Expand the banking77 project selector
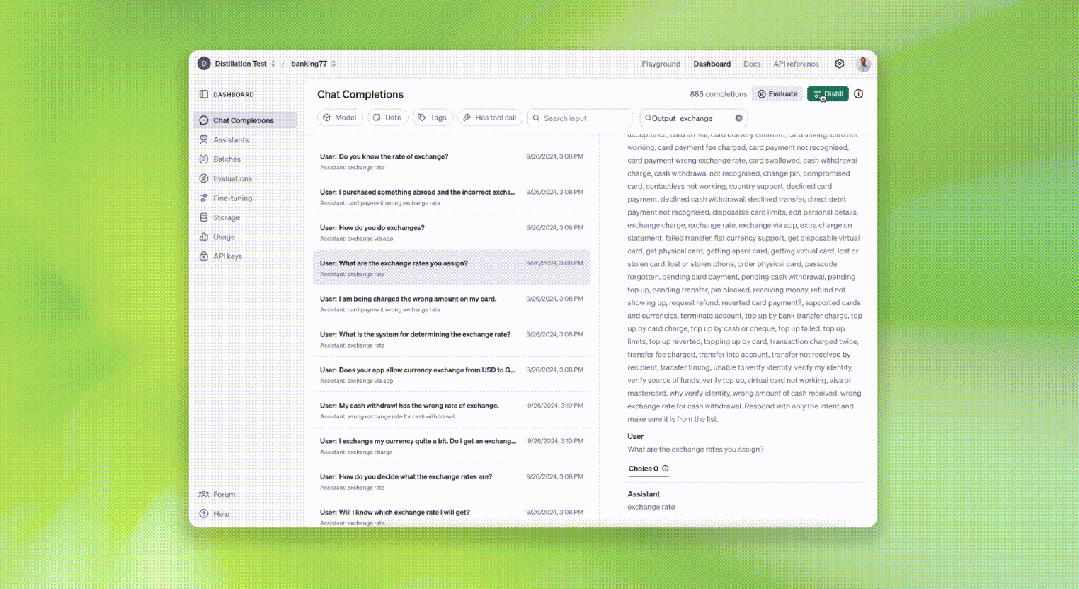The image size is (1079, 589). 334,64
